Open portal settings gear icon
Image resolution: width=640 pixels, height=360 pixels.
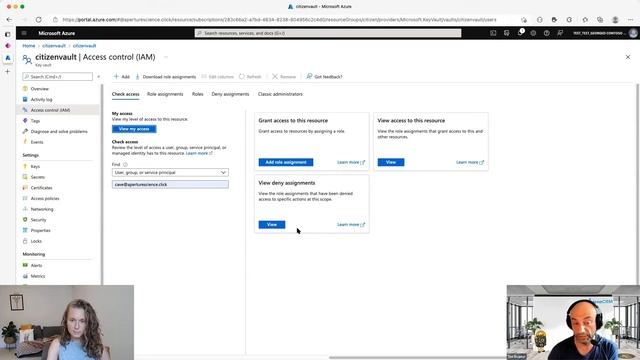pyautogui.click(x=533, y=33)
